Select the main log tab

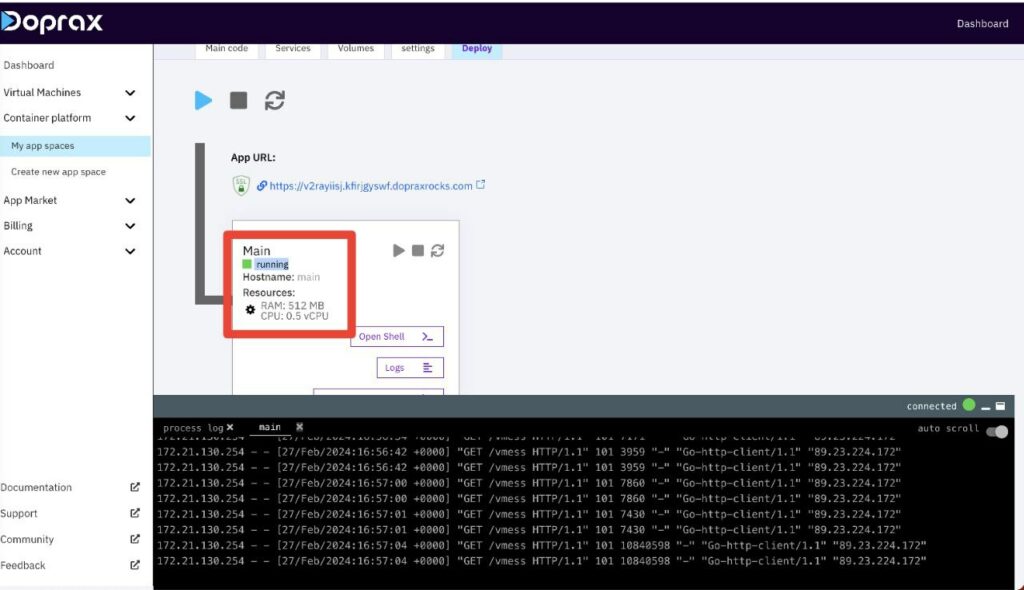270,427
